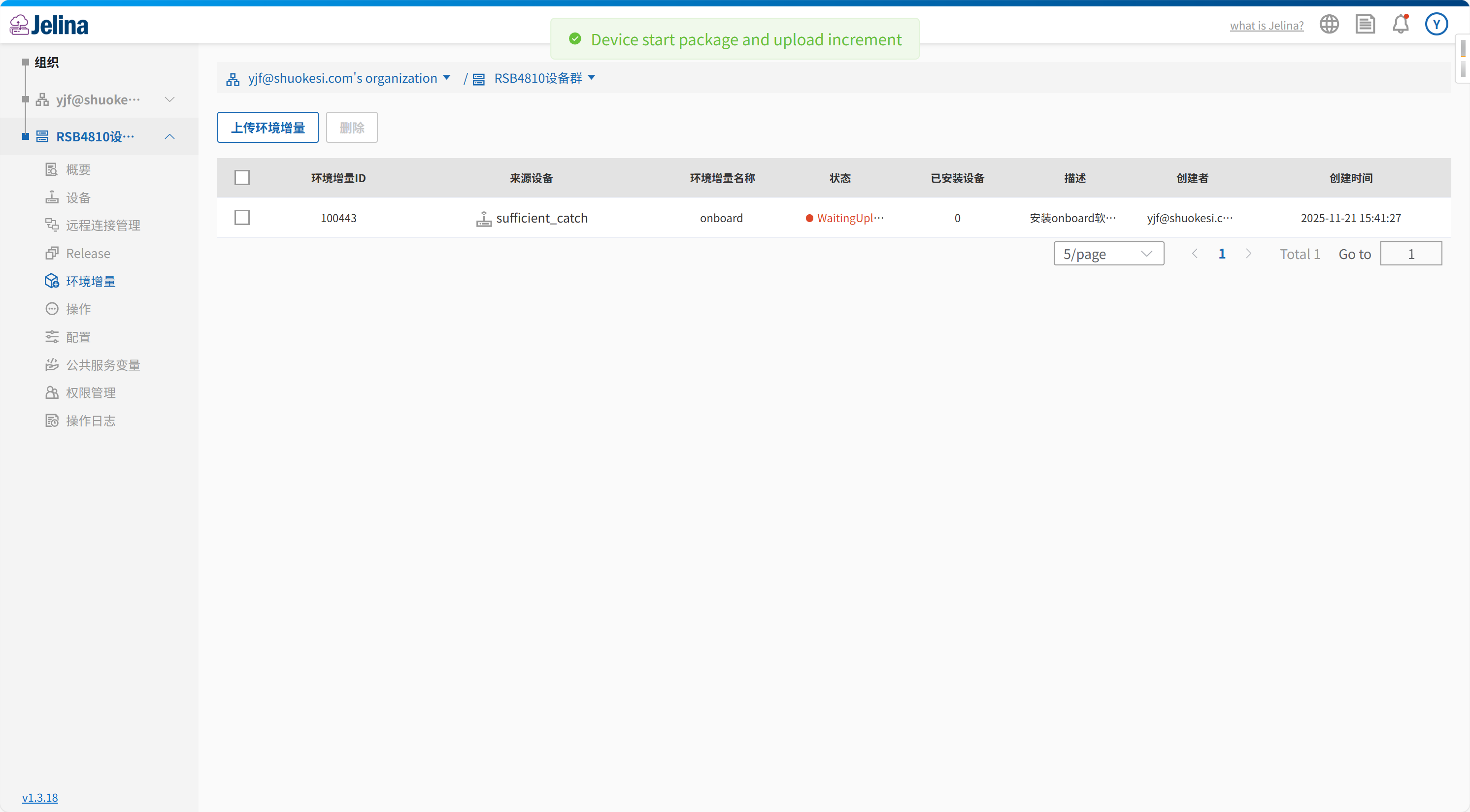Viewport: 1470px width, 812px height.
Task: Click the Jelina logo
Action: tap(49, 25)
